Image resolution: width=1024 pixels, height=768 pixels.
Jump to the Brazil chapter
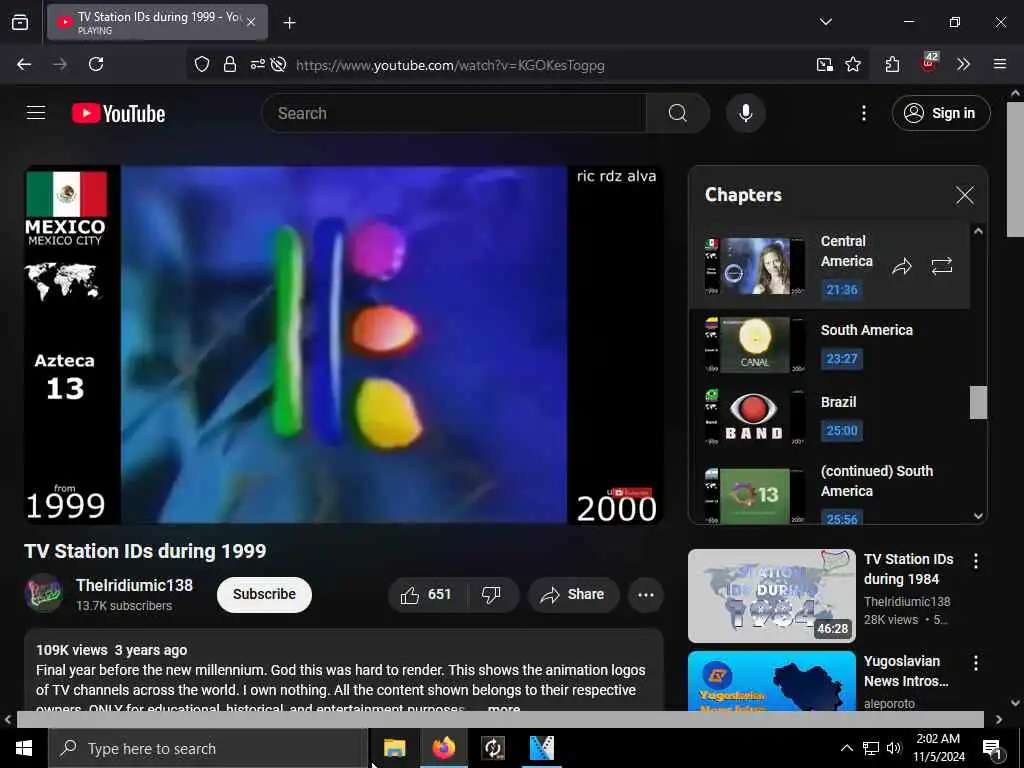coord(829,417)
